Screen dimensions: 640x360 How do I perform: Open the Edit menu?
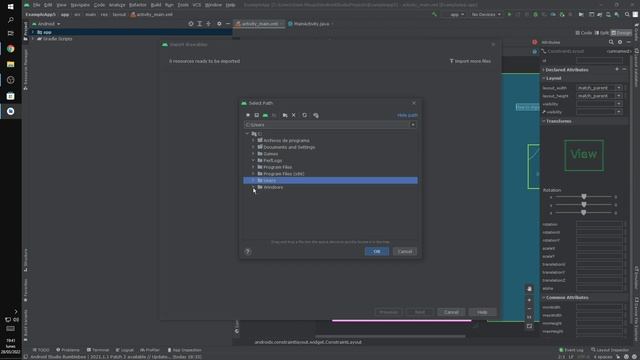48,5
